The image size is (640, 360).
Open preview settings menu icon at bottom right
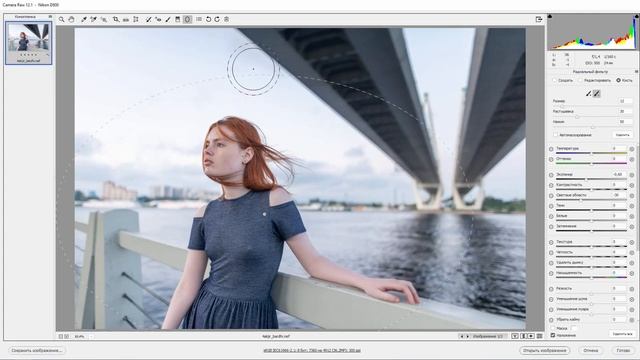click(540, 336)
